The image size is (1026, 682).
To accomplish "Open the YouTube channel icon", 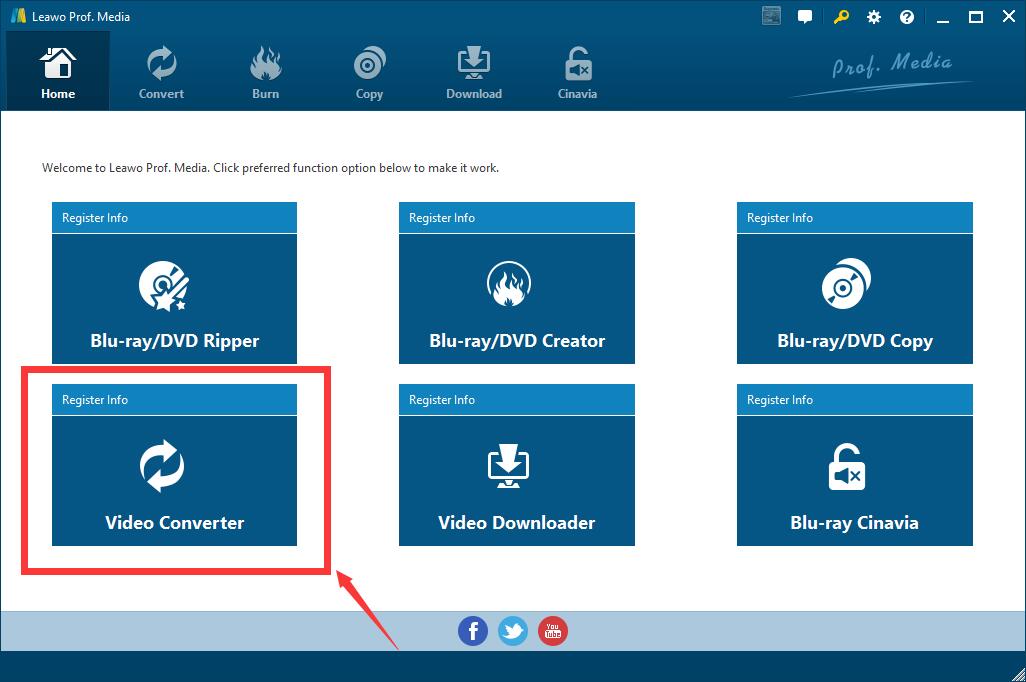I will tap(553, 631).
